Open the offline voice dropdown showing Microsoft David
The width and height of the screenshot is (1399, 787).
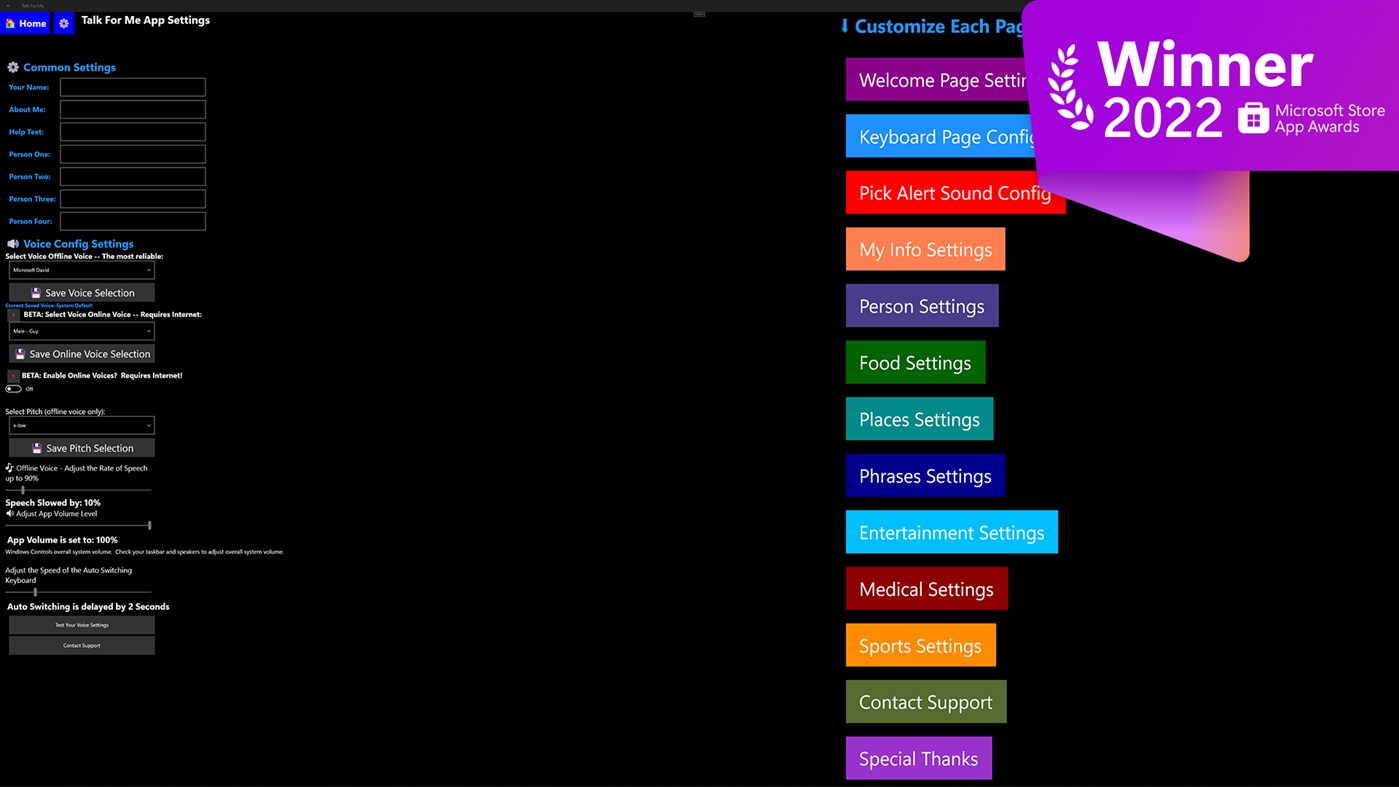pos(80,269)
